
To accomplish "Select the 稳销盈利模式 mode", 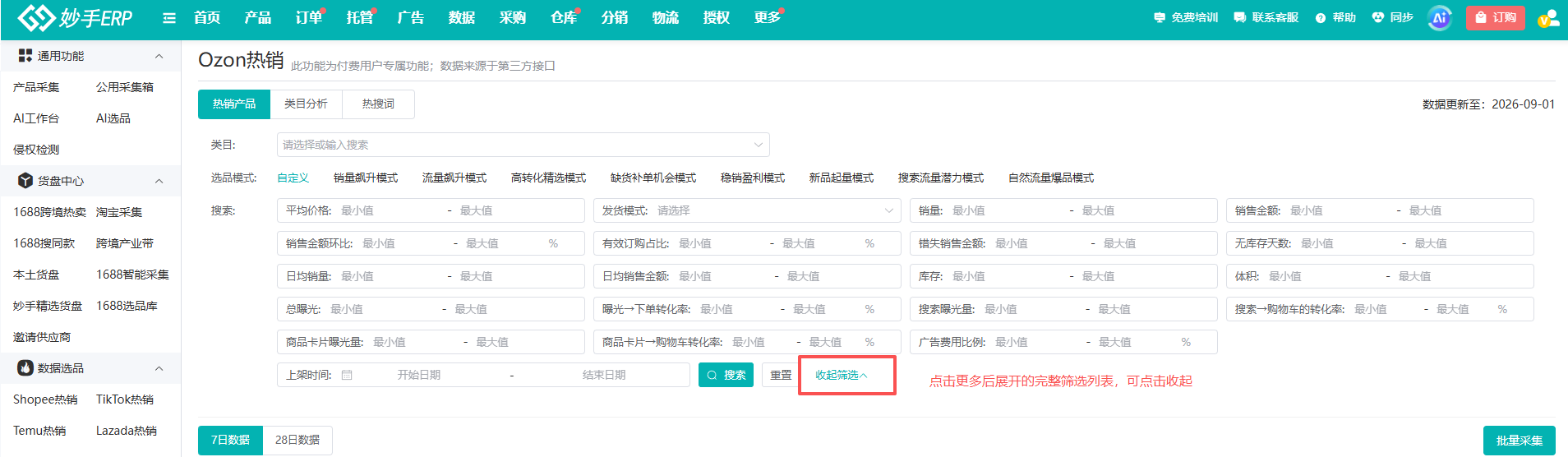I will click(753, 178).
